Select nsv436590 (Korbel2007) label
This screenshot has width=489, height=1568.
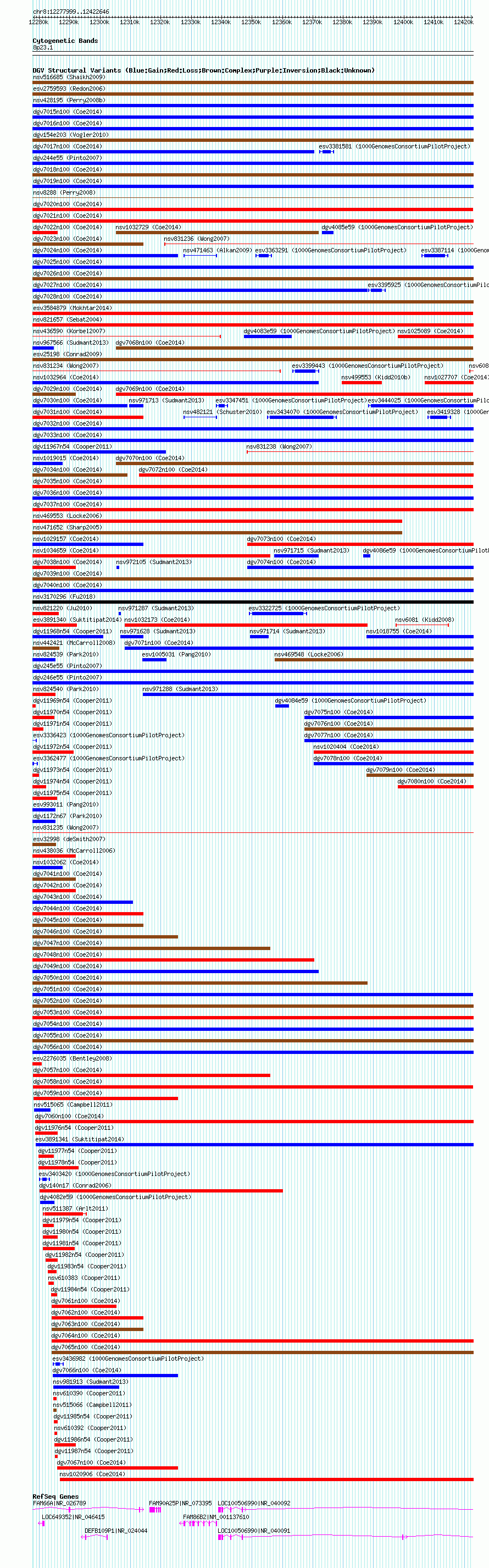pos(69,331)
